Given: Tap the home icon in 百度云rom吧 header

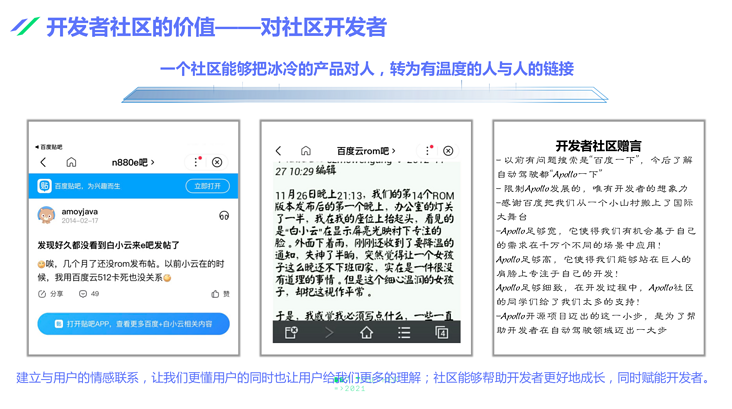Looking at the screenshot, I should click(305, 150).
